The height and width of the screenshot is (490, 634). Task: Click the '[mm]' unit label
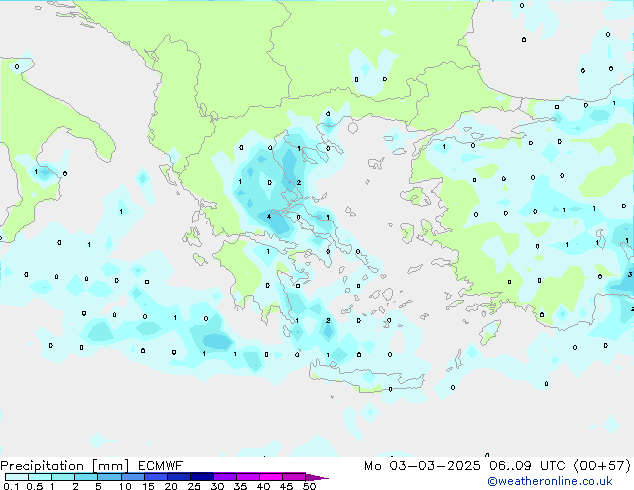tap(110, 466)
